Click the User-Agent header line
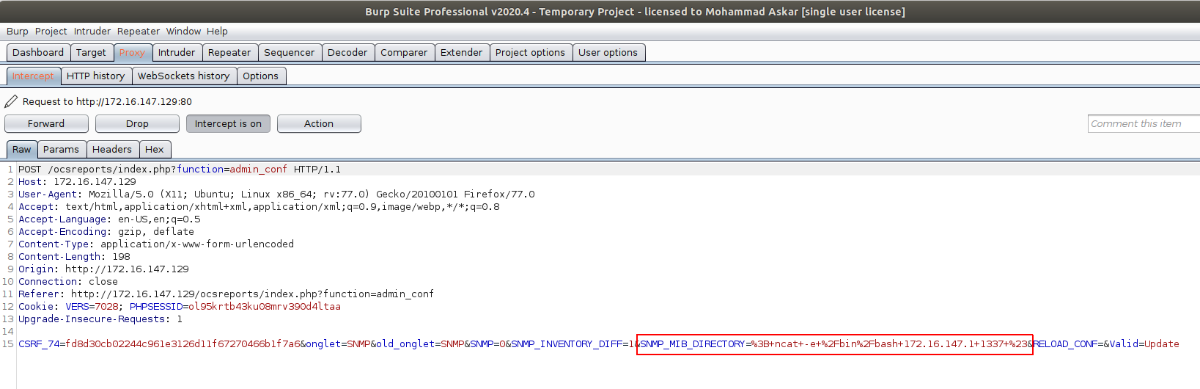Screen dimensions: 1200x389 277,194
